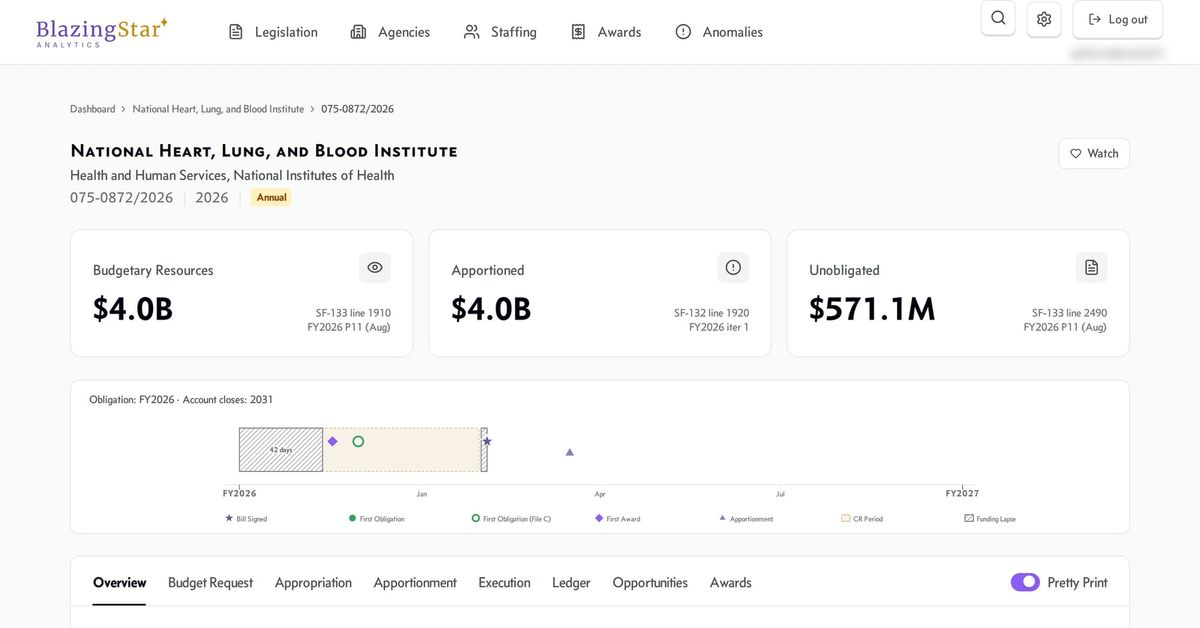The image size is (1200, 628).
Task: Click CR Period legend entry
Action: pos(862,519)
